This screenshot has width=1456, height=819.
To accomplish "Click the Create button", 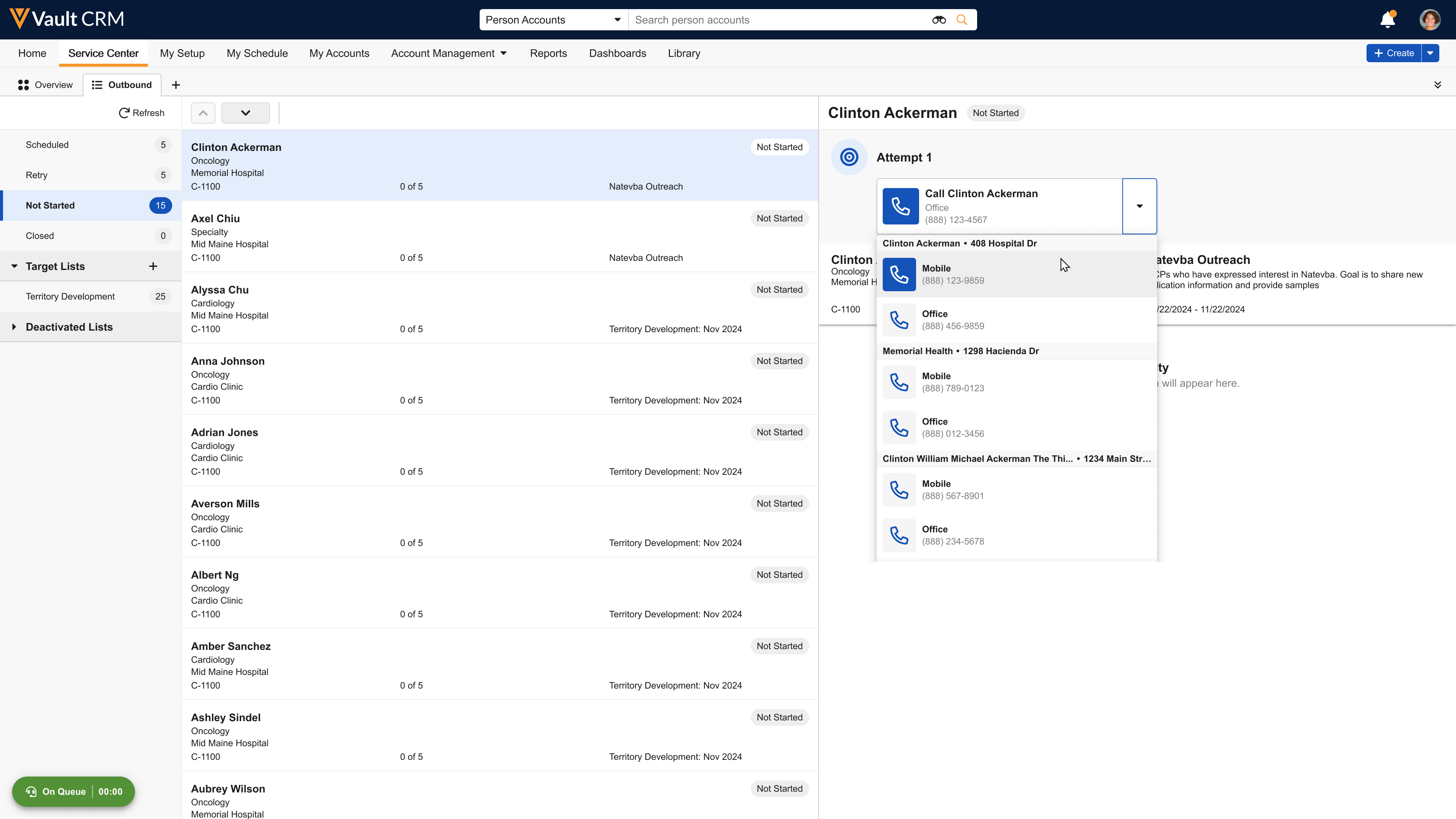I will pos(1393,53).
